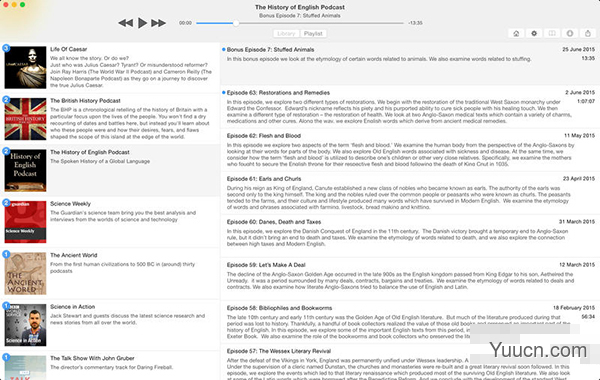Select the 'Science in Action' title
Screen dimensions: 600x380
click(72, 307)
